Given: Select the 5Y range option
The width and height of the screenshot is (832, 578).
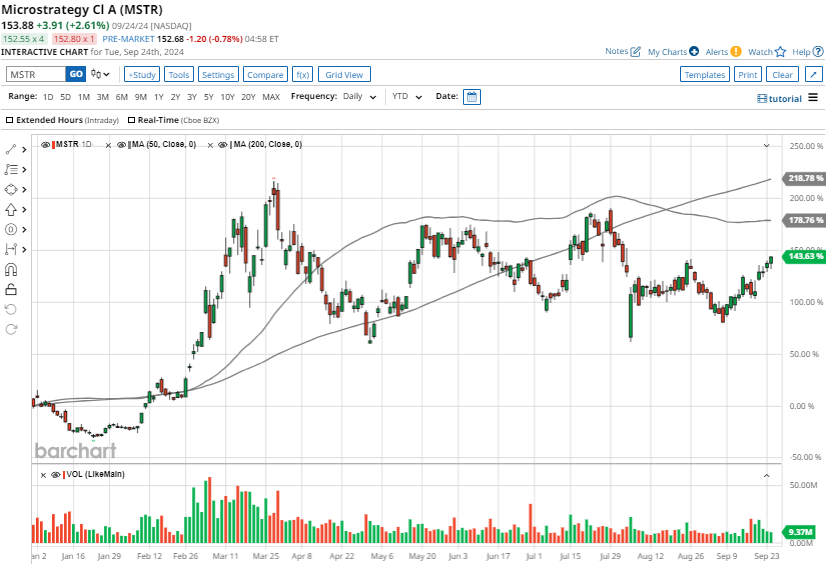Looking at the screenshot, I should pos(208,97).
